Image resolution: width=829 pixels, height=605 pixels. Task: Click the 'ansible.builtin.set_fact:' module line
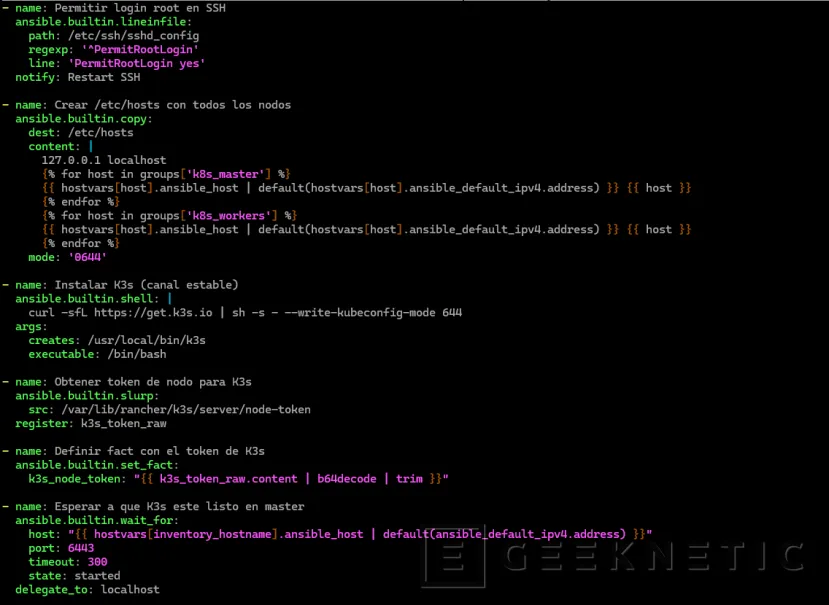[x=97, y=464]
